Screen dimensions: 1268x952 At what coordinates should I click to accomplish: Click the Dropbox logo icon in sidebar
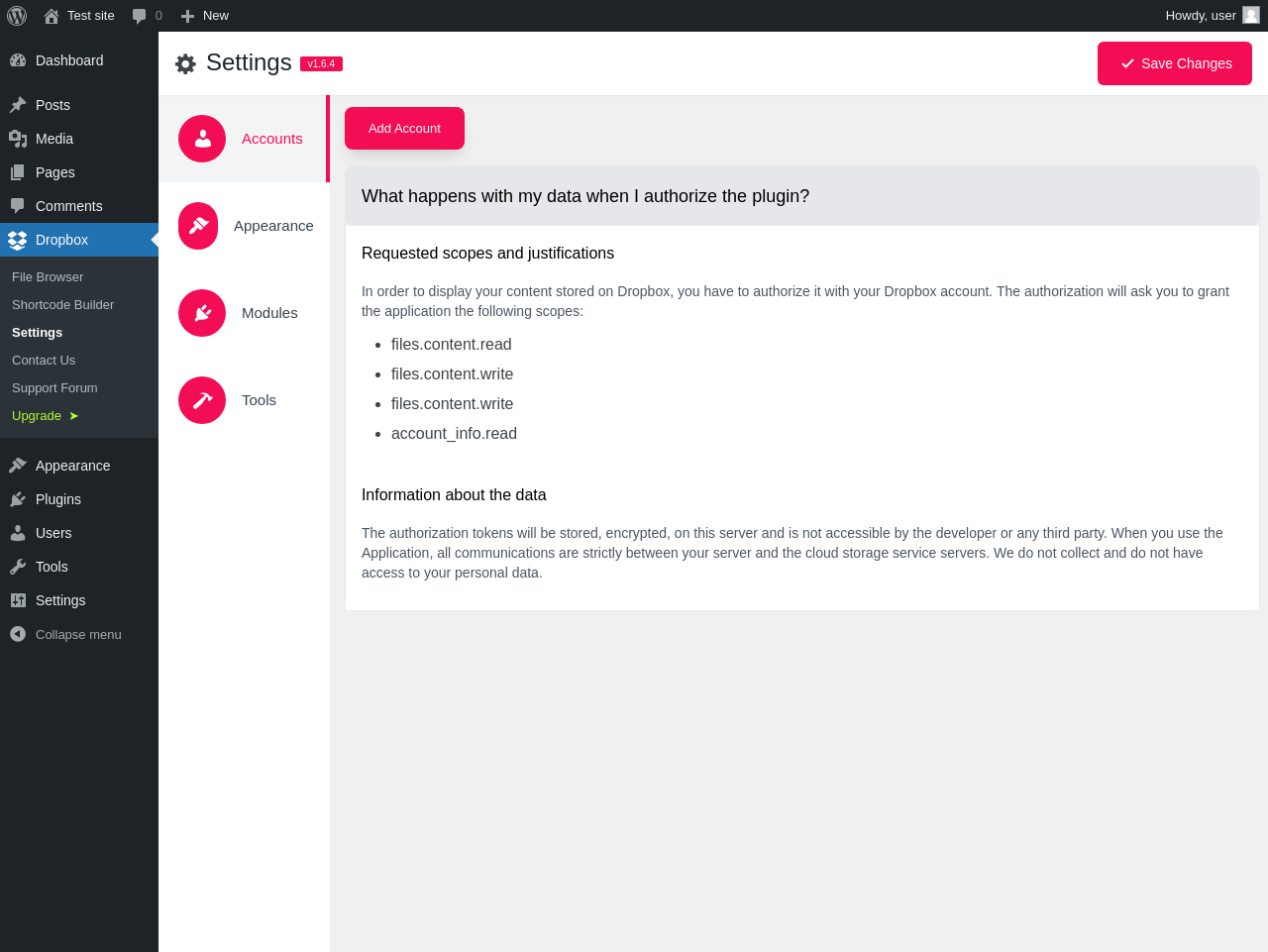coord(17,240)
